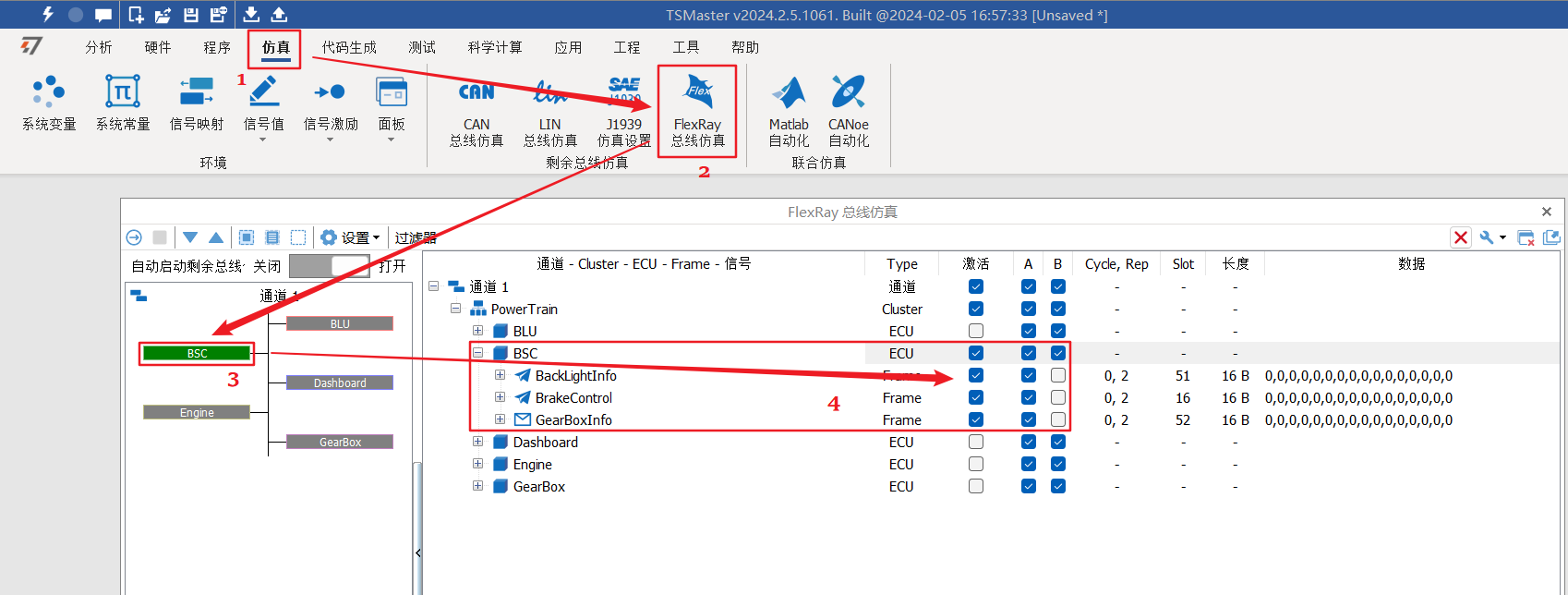Click the start simulation arrow icon
Image resolution: width=1568 pixels, height=595 pixels.
[x=134, y=237]
